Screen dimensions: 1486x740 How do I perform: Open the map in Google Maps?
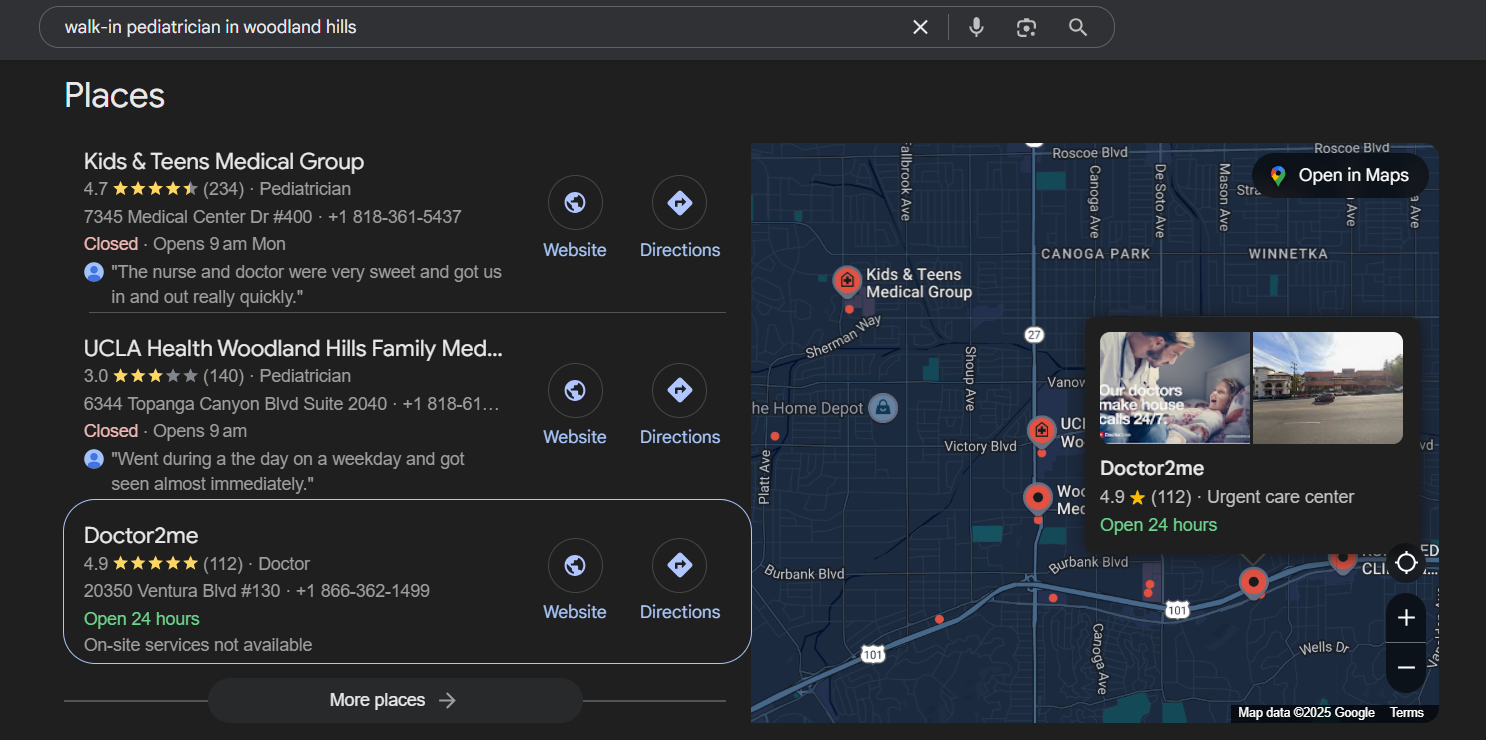pyautogui.click(x=1340, y=175)
